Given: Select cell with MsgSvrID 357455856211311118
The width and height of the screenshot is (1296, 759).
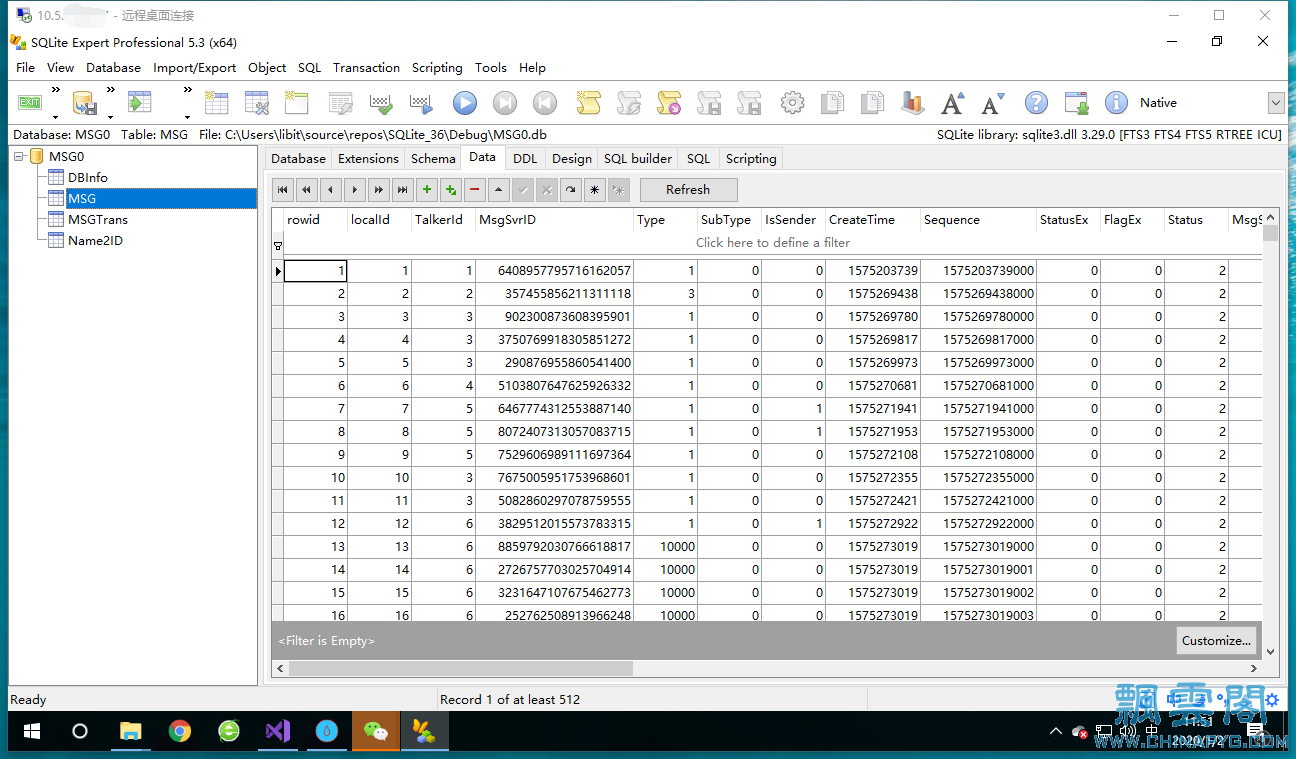Looking at the screenshot, I should coord(554,294).
